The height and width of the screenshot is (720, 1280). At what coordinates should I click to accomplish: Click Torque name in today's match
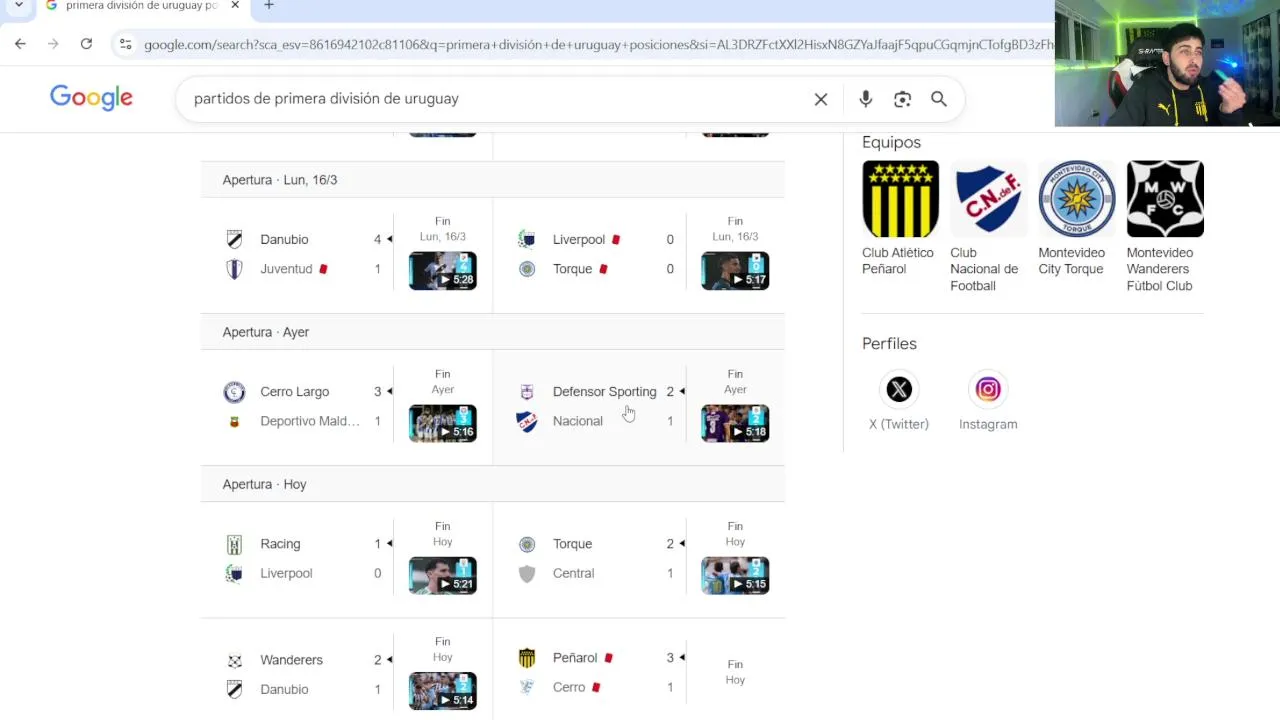[572, 544]
